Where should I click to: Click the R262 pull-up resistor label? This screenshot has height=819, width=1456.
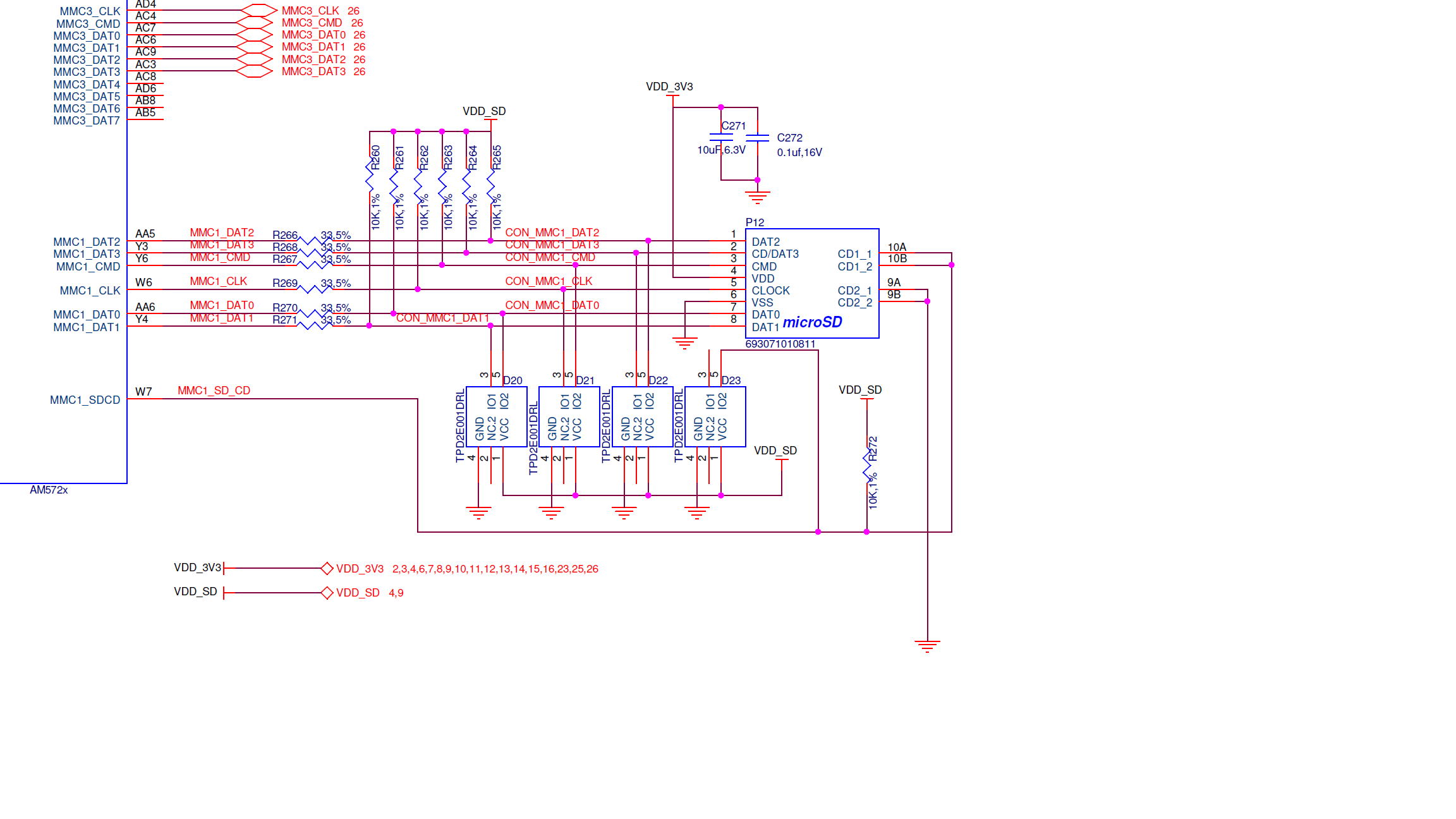tap(424, 157)
